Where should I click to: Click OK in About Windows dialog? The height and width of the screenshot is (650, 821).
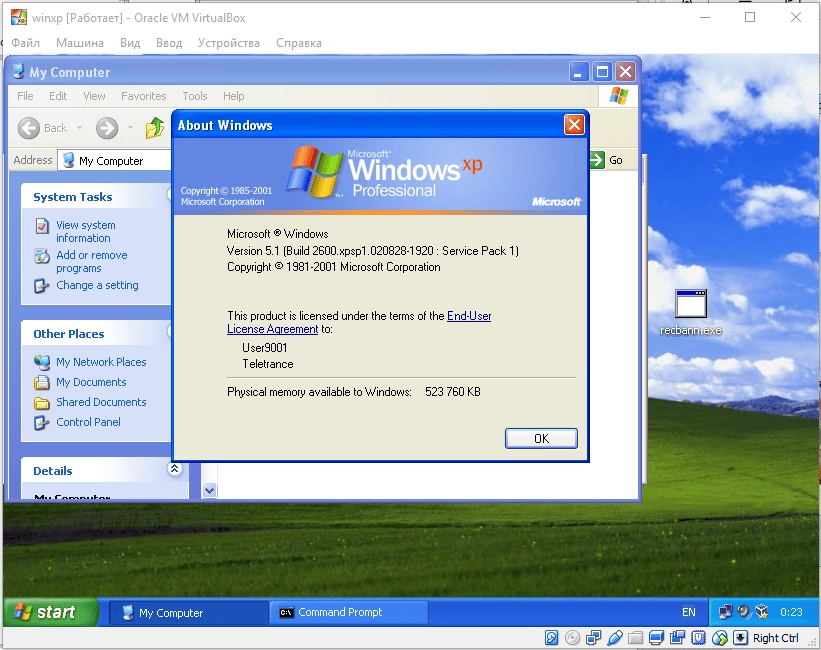(x=541, y=438)
